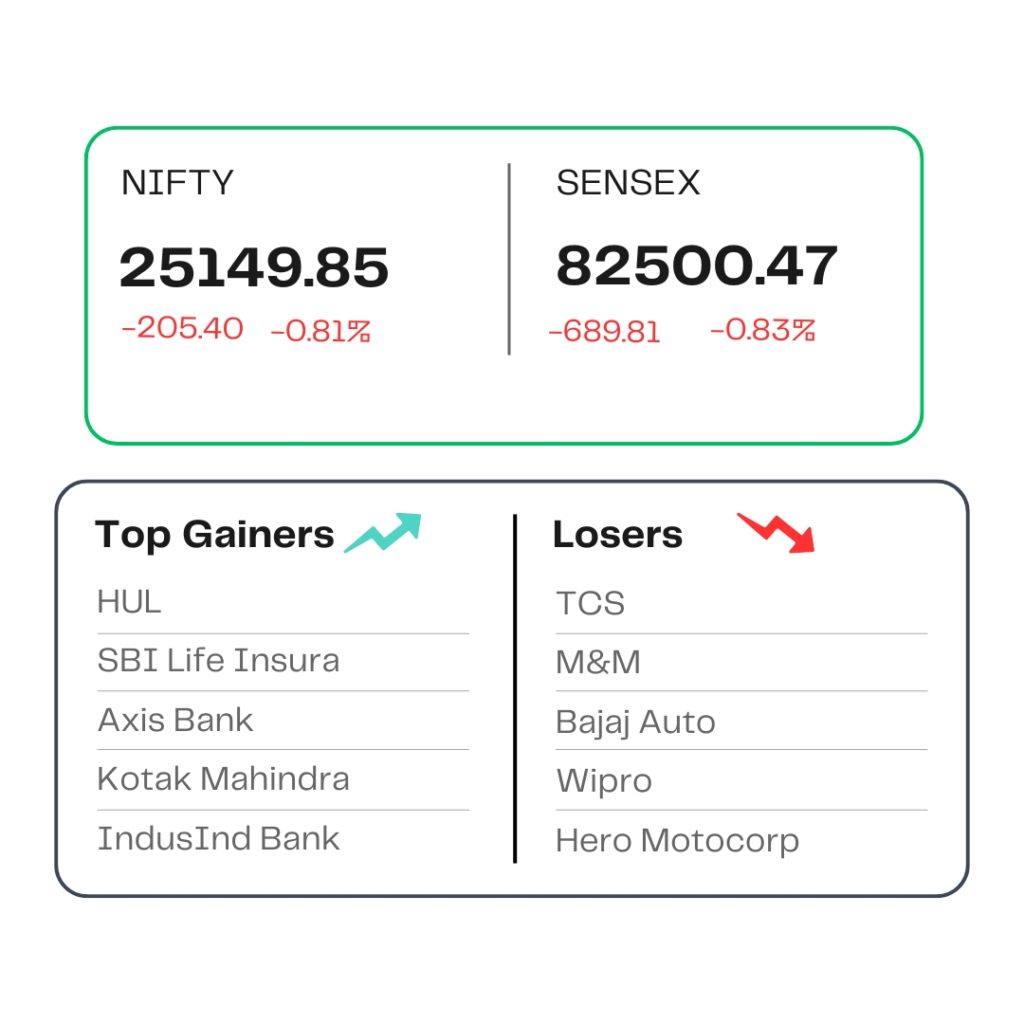The width and height of the screenshot is (1024, 1024).
Task: Click the SENSEX index label
Action: coord(628,182)
